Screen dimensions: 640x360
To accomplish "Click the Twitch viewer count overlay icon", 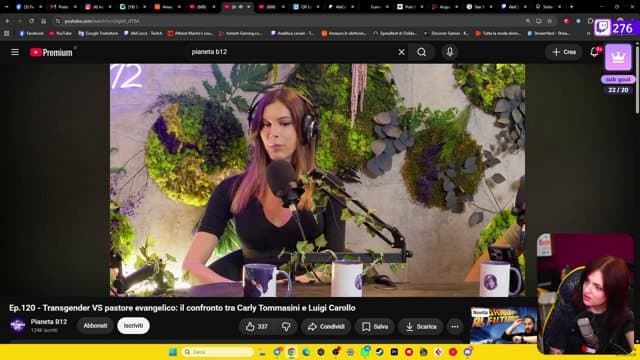I will 603,28.
